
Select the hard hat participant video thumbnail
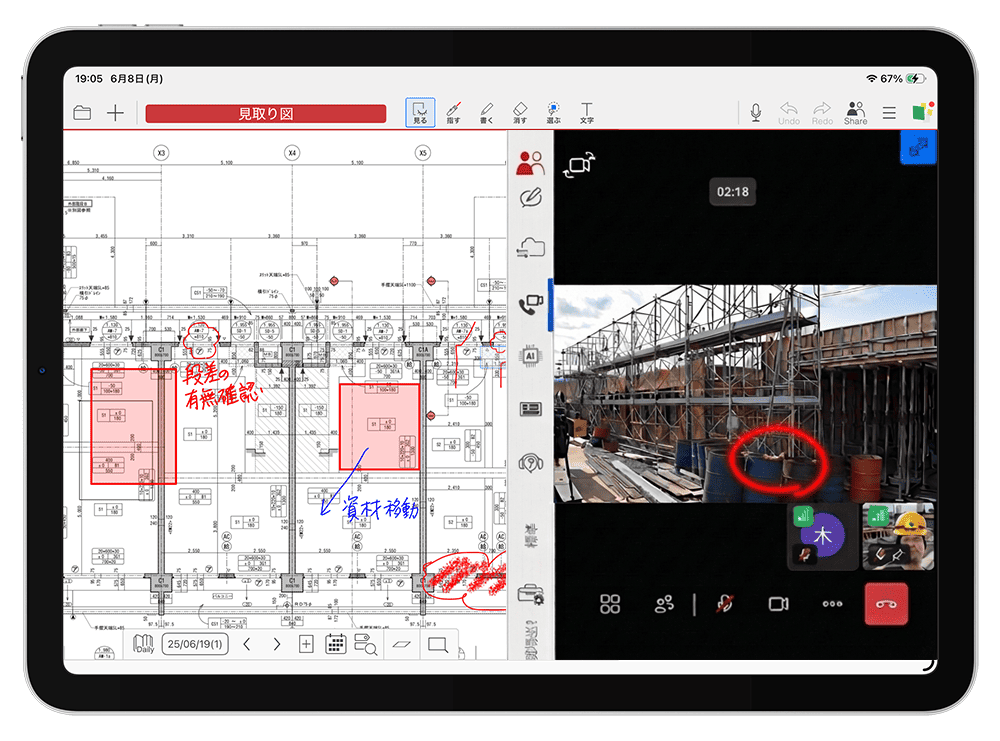898,536
